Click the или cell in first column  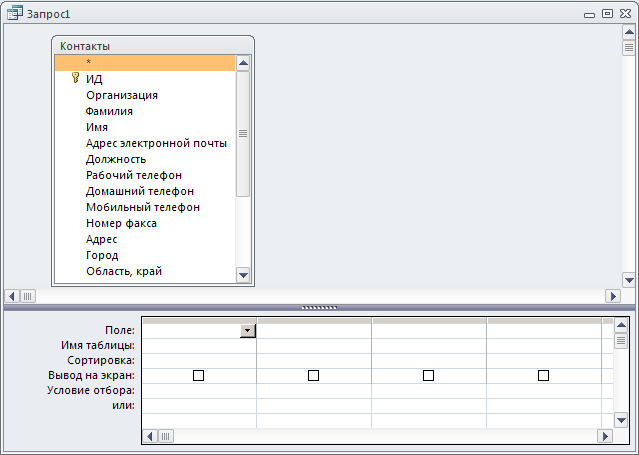[199, 406]
